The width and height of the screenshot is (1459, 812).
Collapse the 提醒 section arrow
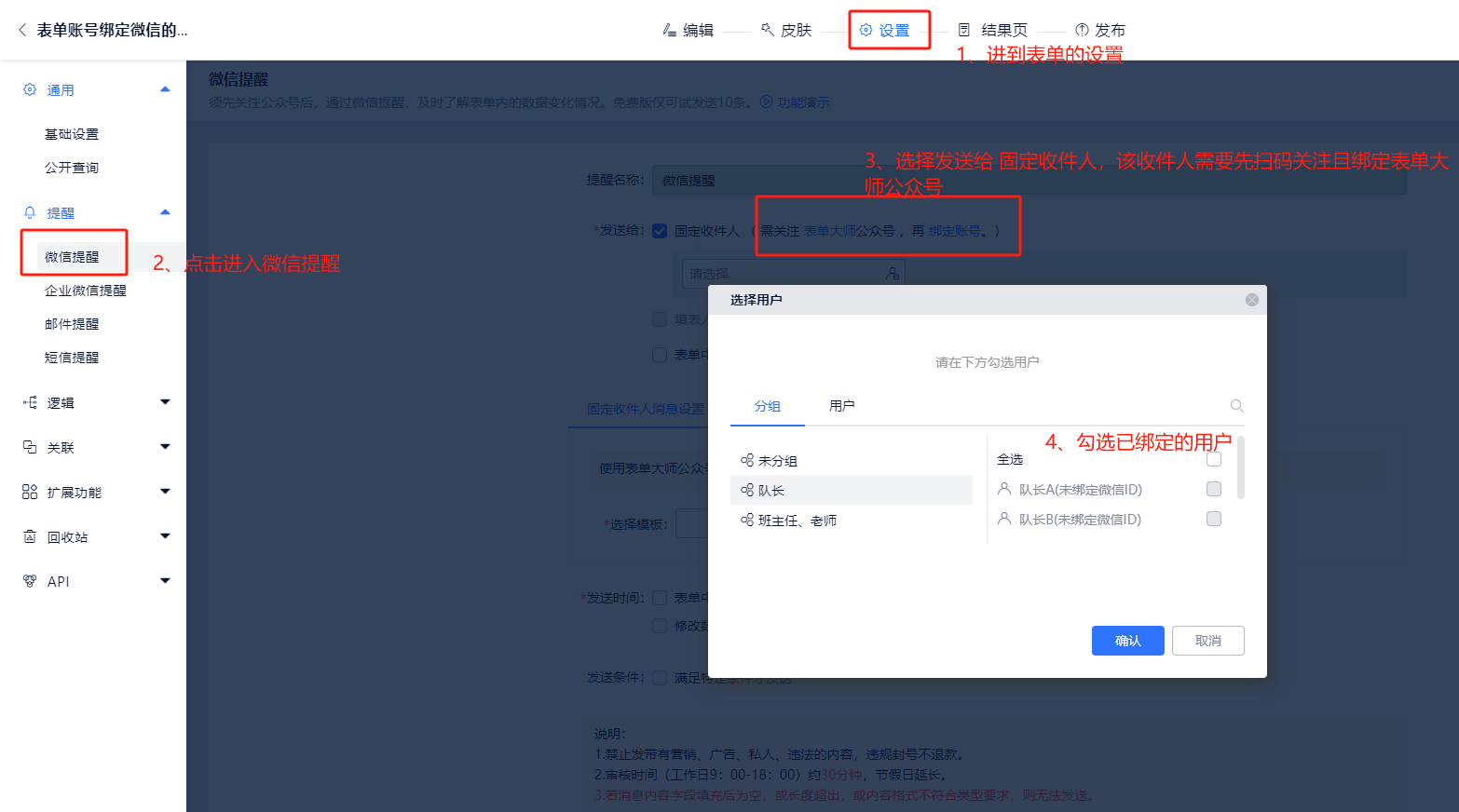[x=165, y=212]
